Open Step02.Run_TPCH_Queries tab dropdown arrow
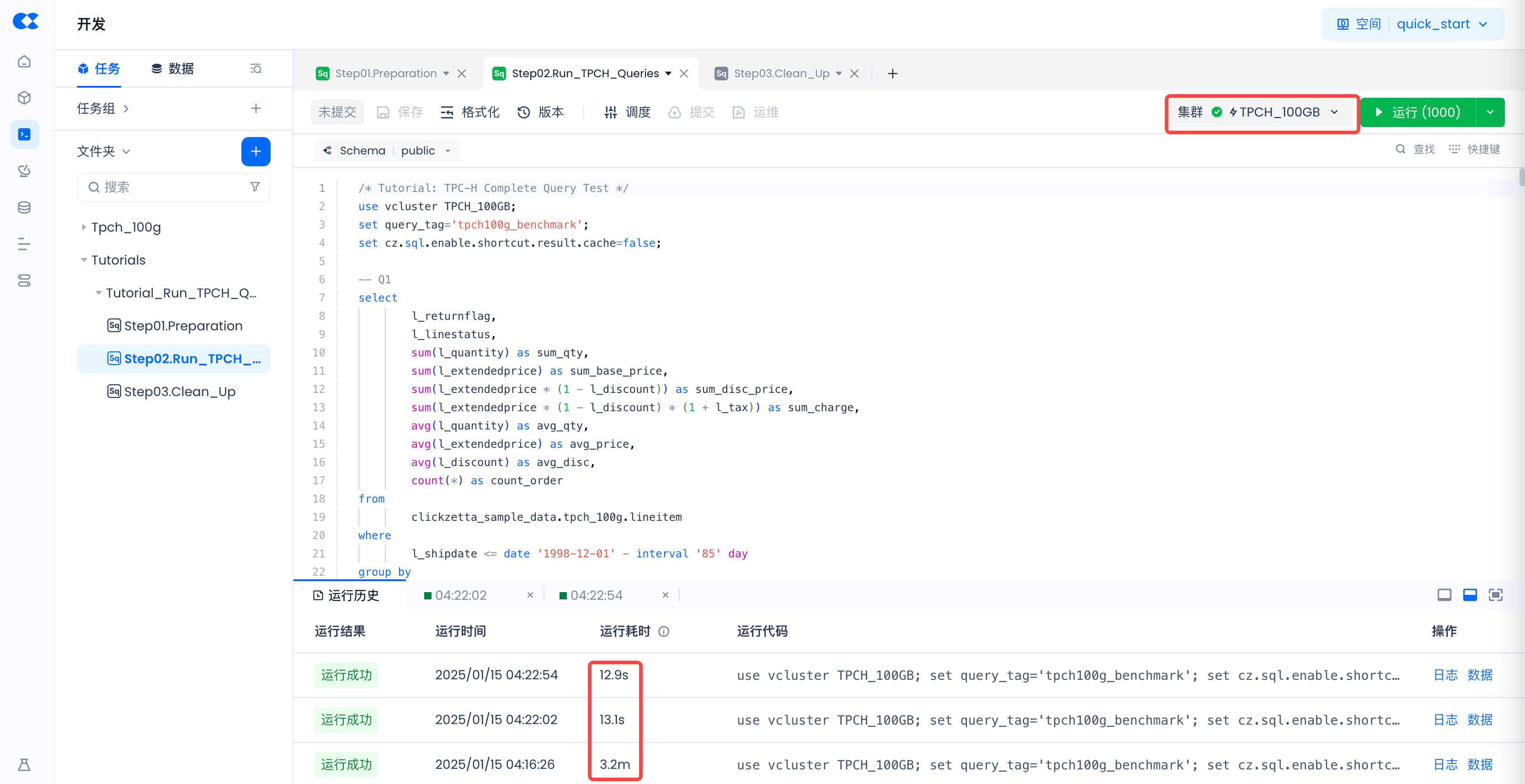This screenshot has height=784, width=1525. click(668, 74)
